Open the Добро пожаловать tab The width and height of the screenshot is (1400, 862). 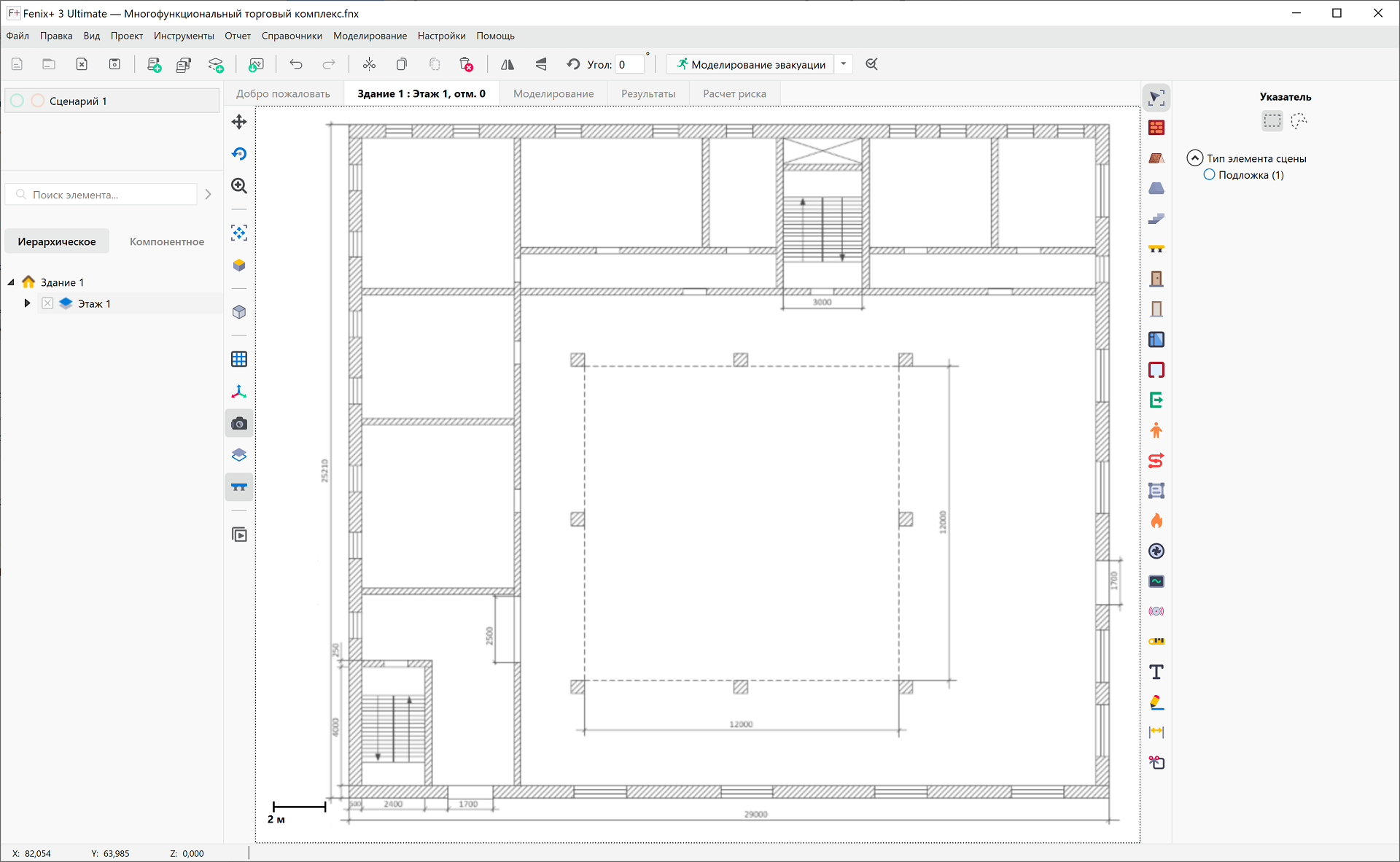click(x=283, y=93)
